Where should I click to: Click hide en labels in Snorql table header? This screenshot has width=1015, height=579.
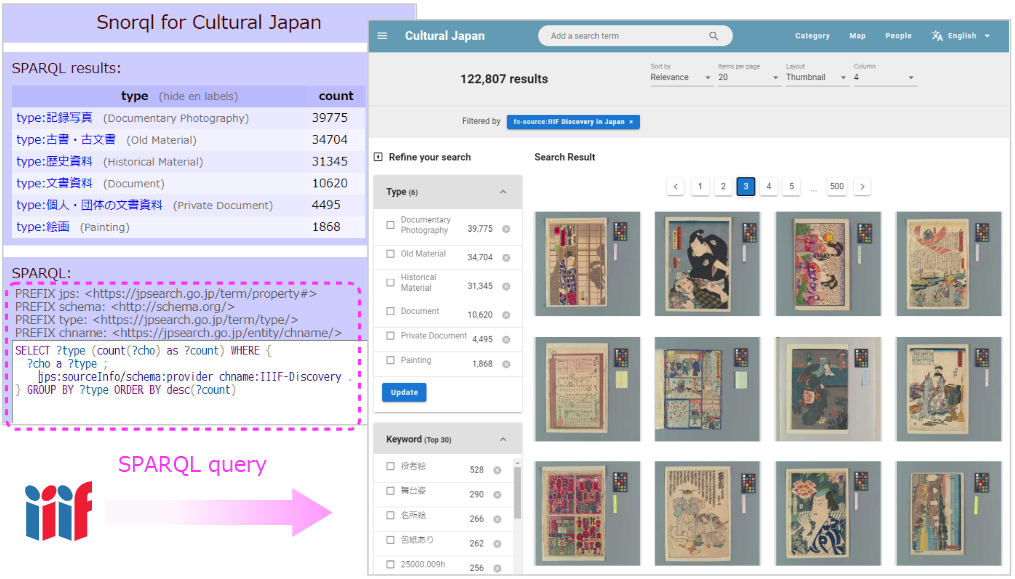point(199,96)
